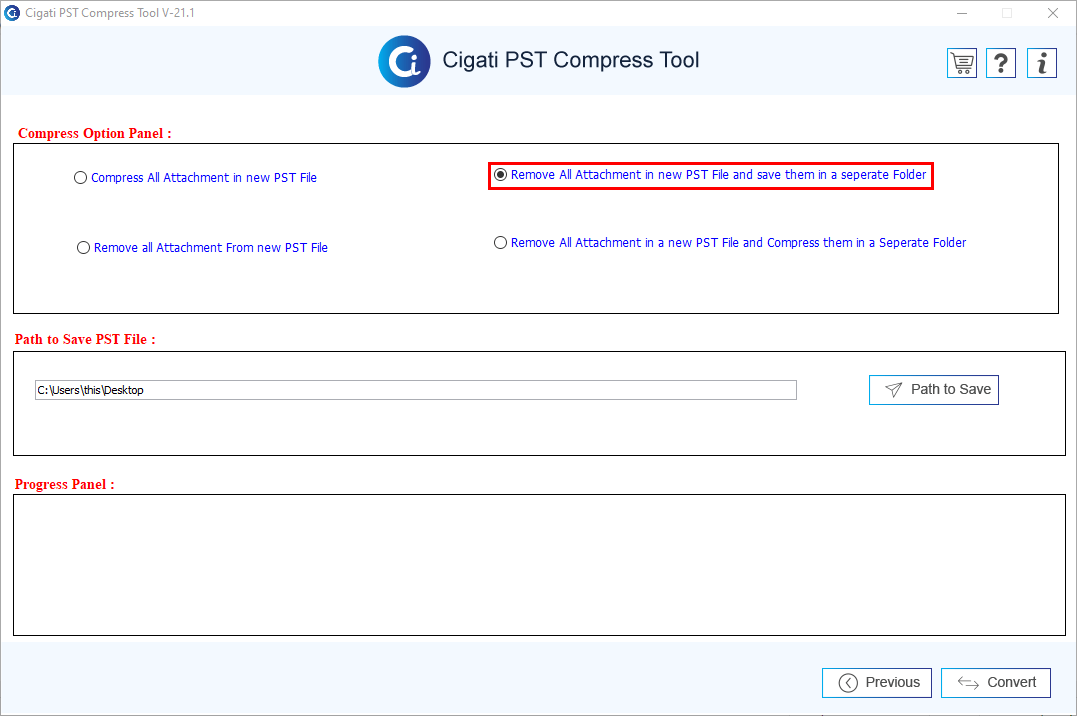This screenshot has height=716, width=1077.
Task: Click the Previous button
Action: point(876,682)
